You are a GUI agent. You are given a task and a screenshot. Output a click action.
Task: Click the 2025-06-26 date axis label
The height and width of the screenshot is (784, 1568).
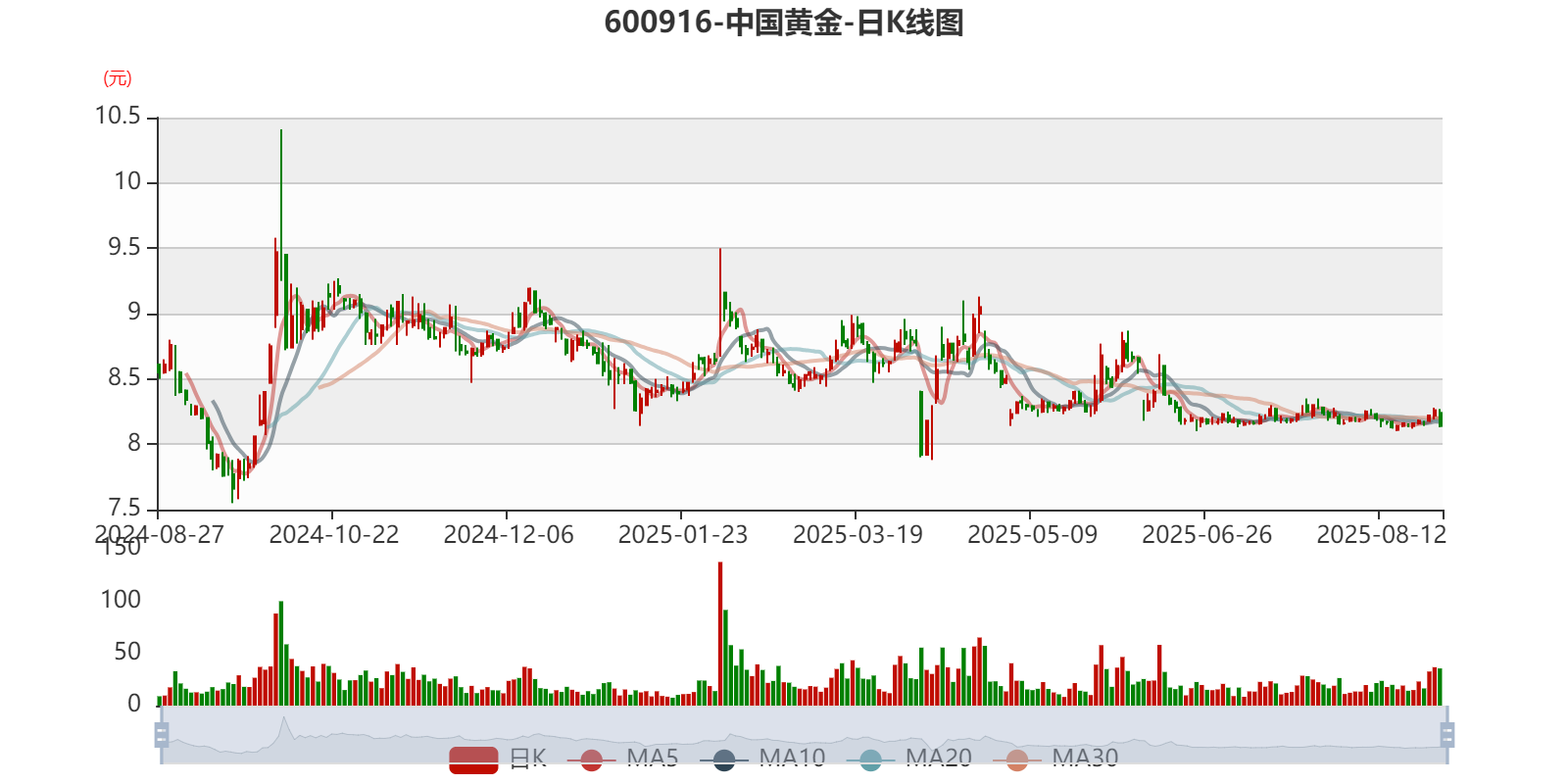1206,535
